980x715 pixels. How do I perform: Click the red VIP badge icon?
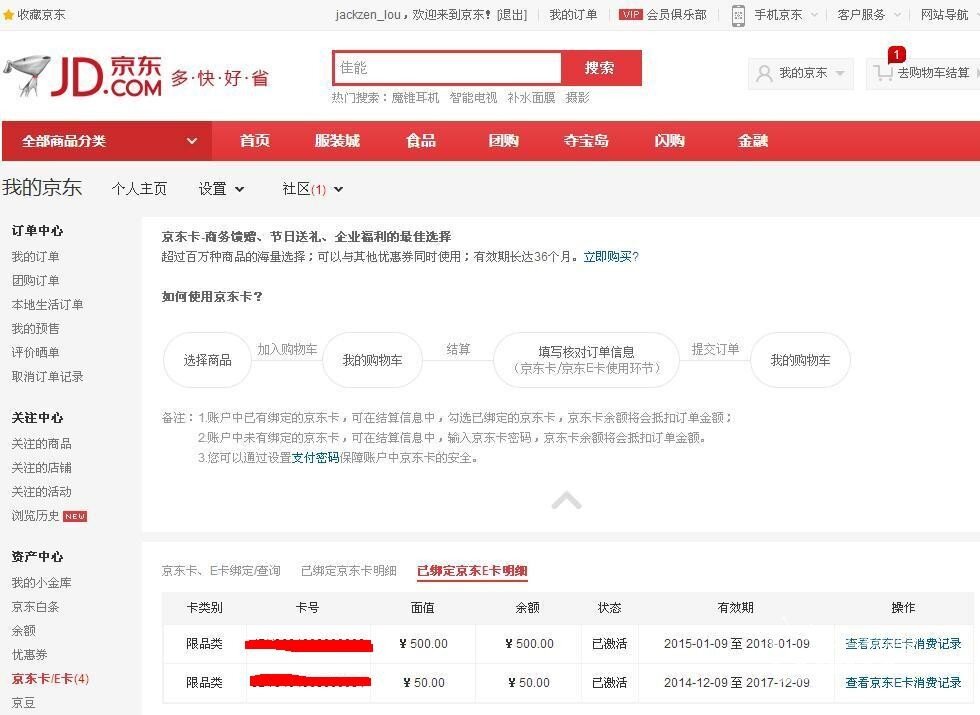630,15
